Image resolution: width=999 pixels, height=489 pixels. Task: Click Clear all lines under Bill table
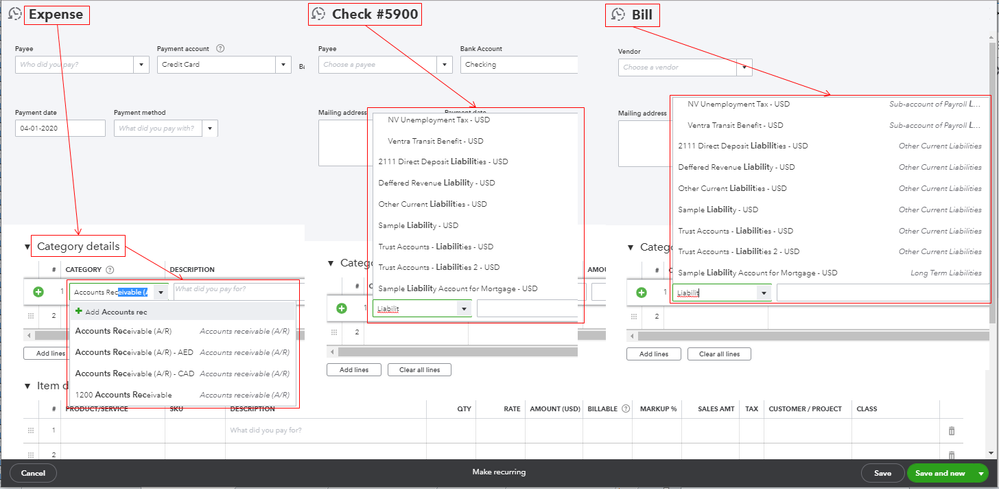pos(719,353)
